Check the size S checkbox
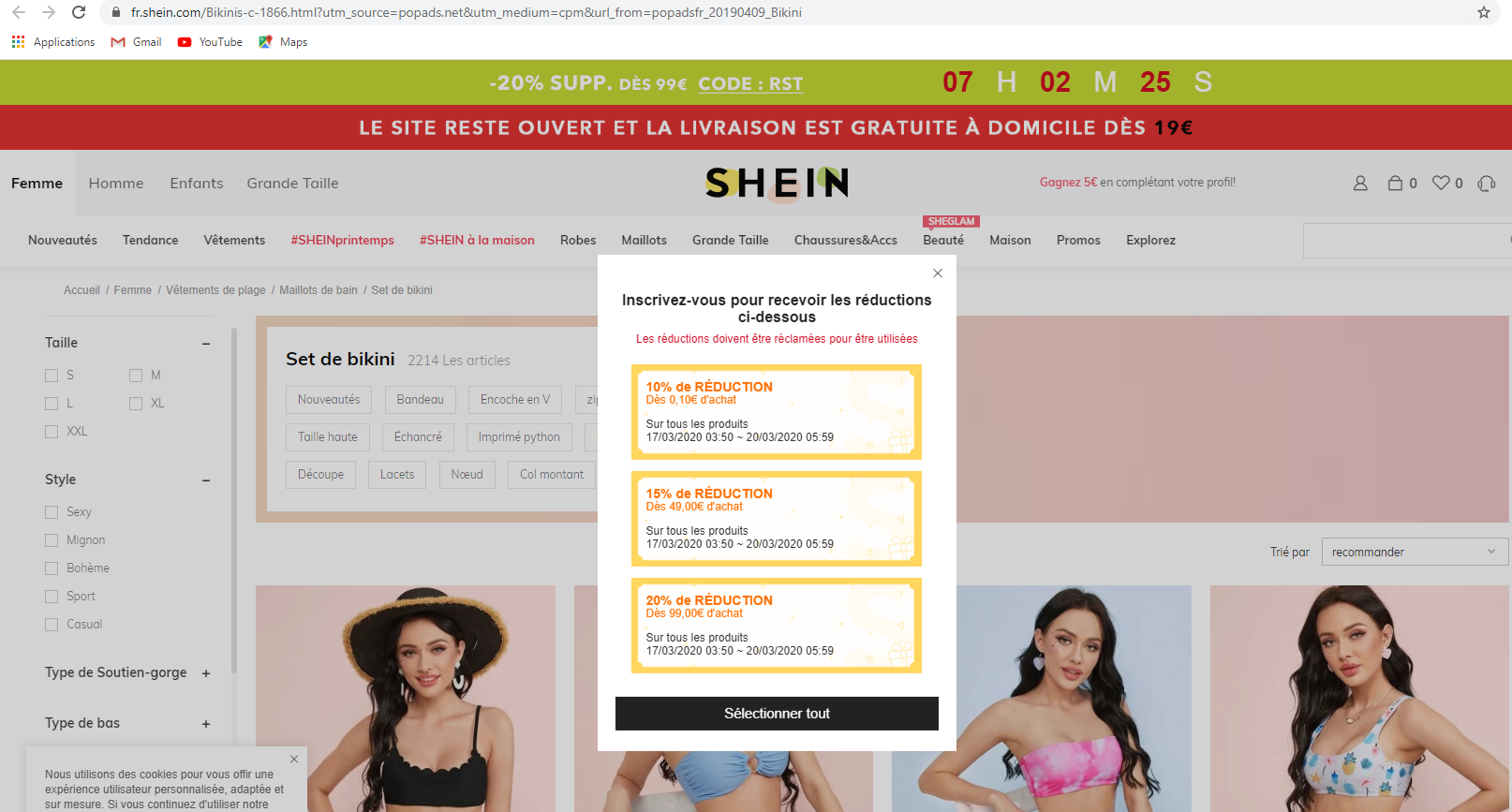The image size is (1512, 812). click(52, 376)
